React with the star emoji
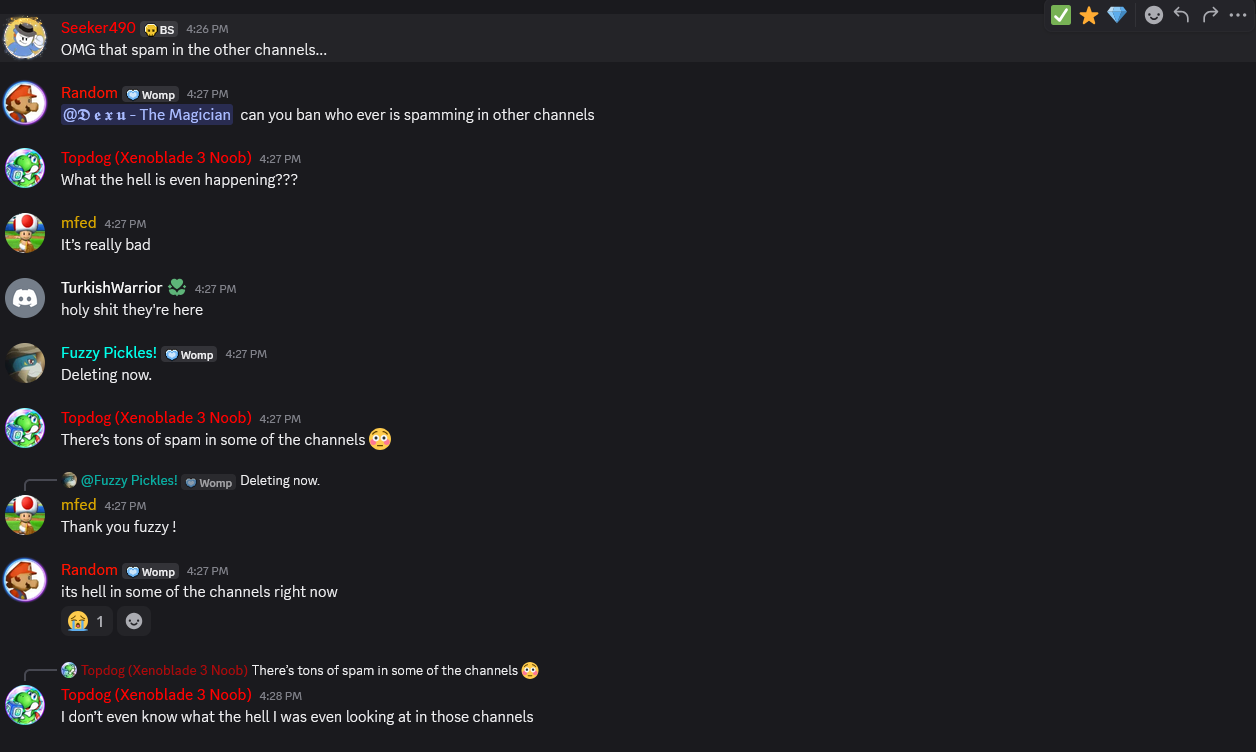Viewport: 1256px width, 752px height. 1089,15
